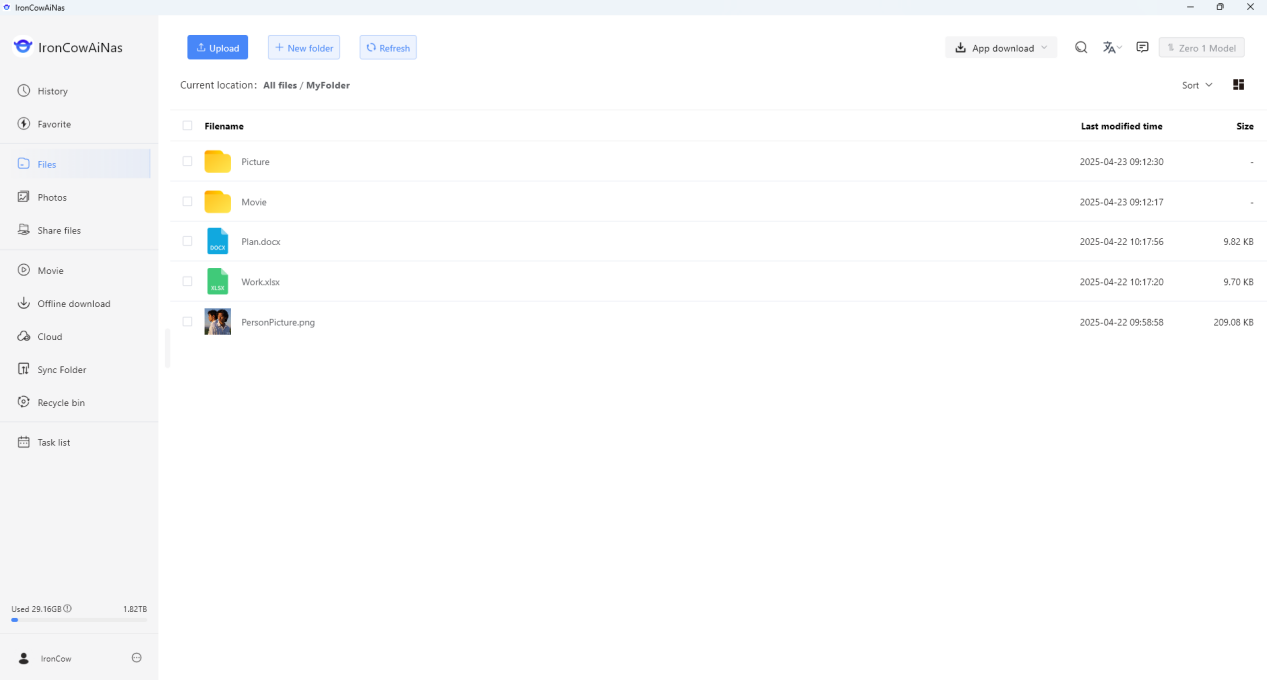Go to Recycle bin in sidebar
Image resolution: width=1267 pixels, height=680 pixels.
(61, 403)
